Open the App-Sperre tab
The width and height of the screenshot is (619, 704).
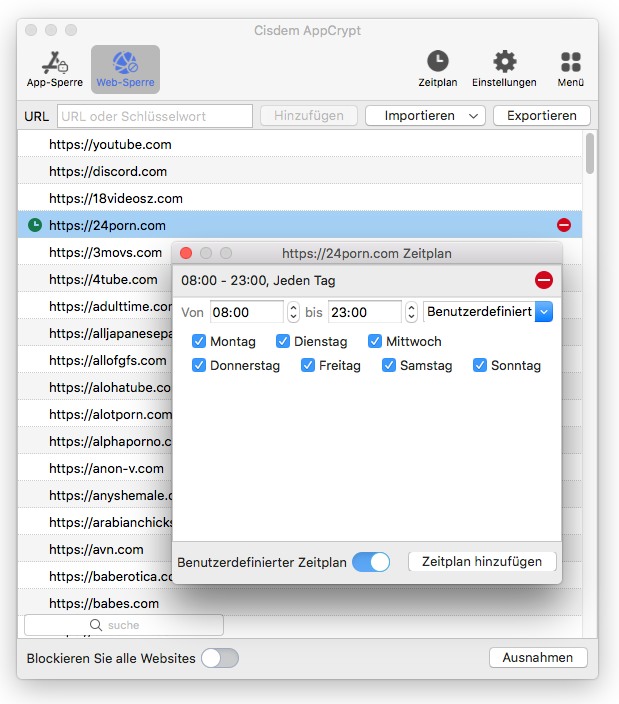[55, 70]
